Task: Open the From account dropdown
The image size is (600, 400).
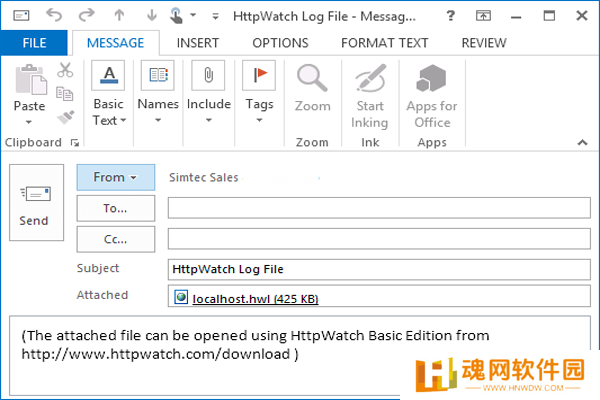Action: pyautogui.click(x=116, y=177)
